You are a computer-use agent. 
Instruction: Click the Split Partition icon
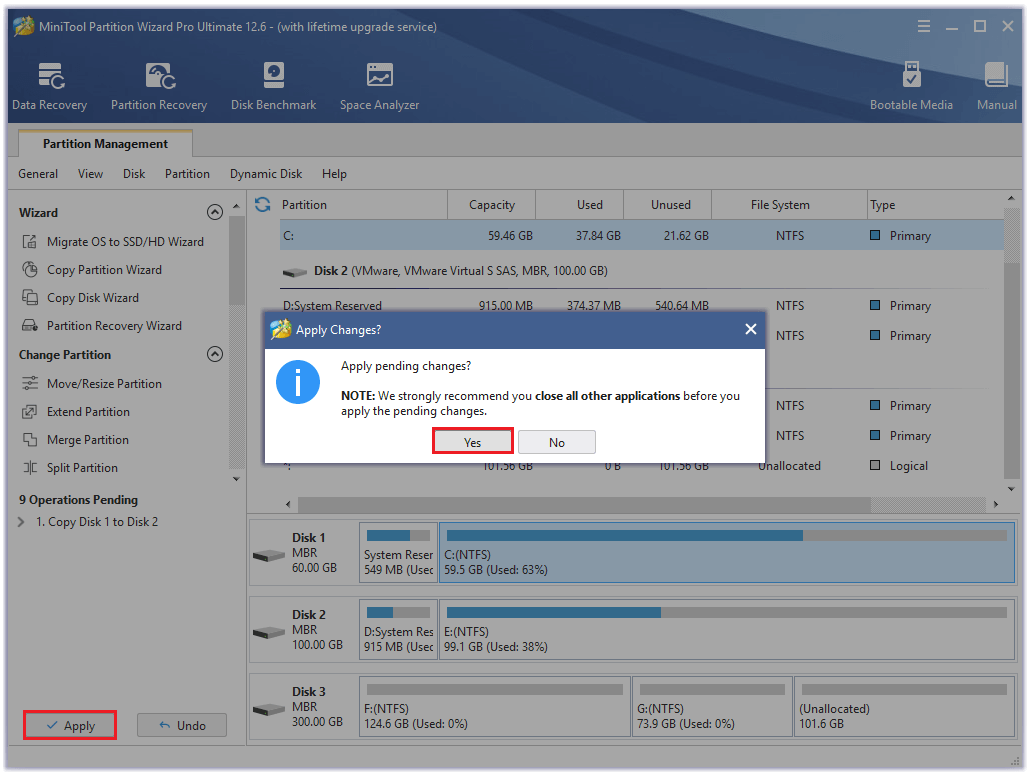(30, 468)
